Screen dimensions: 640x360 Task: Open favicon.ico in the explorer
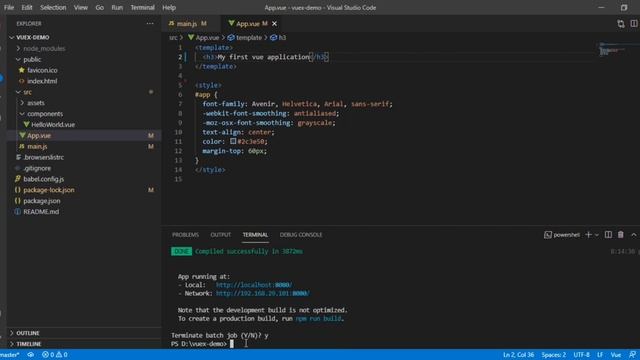coord(42,70)
